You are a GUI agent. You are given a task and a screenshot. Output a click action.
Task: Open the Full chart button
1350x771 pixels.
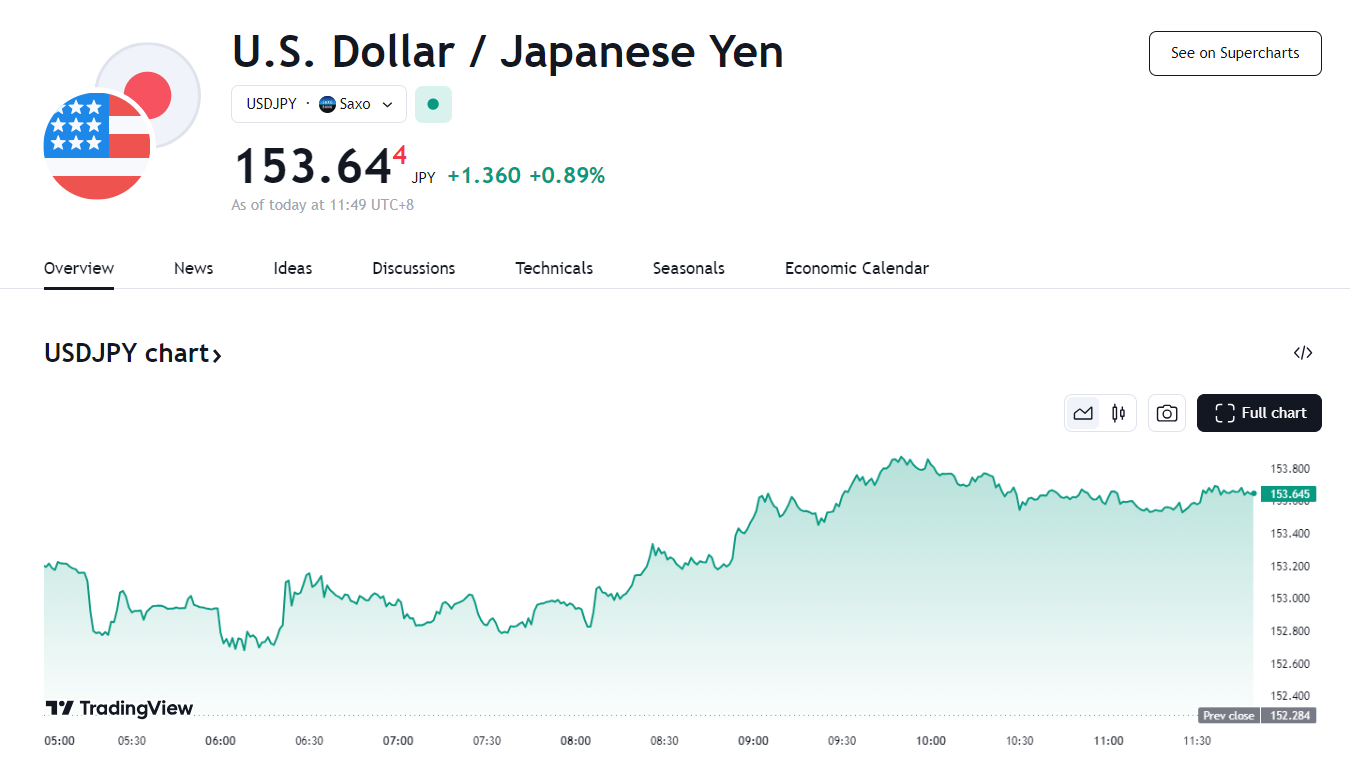[1259, 413]
